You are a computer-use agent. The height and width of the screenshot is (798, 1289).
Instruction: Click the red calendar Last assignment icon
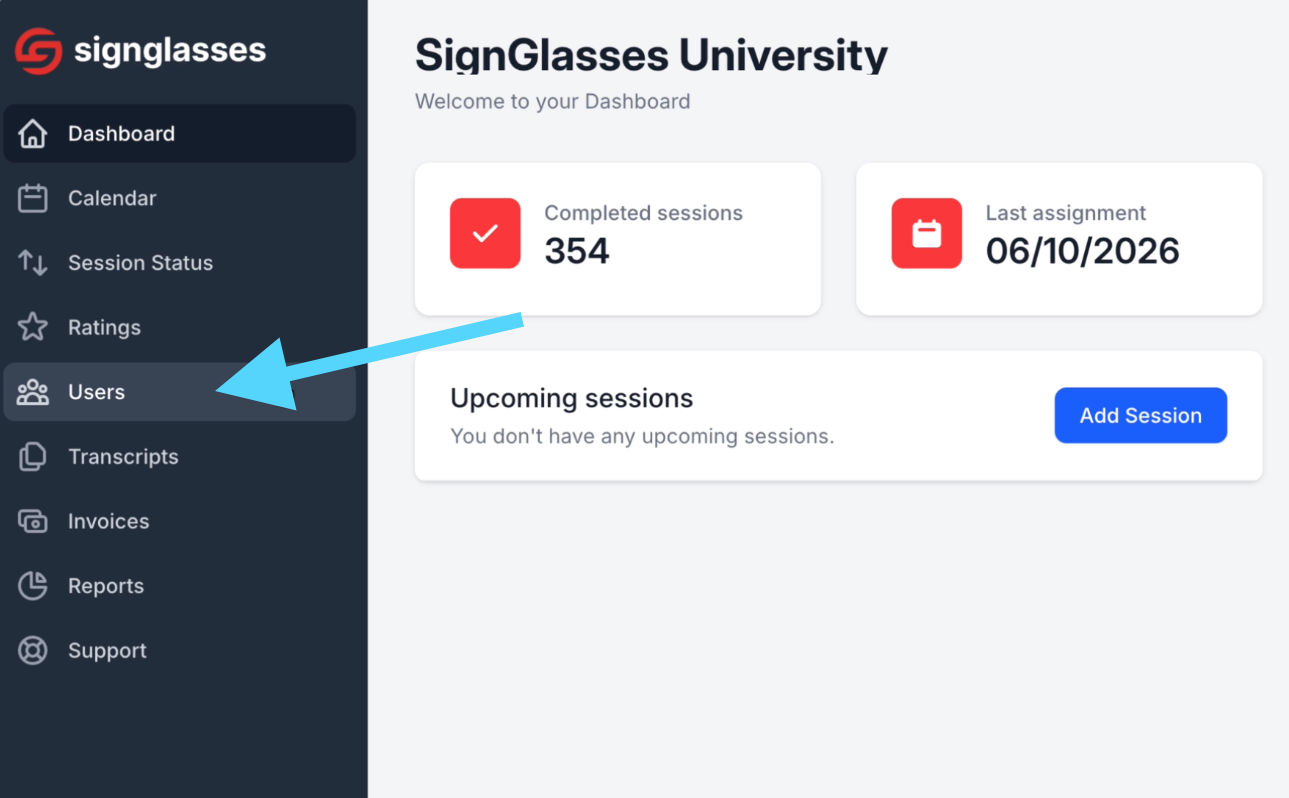[927, 233]
